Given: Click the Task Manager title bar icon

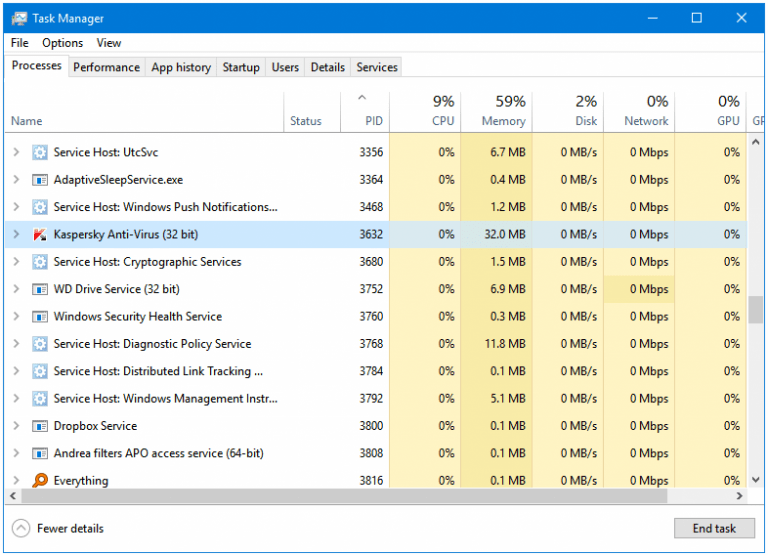Looking at the screenshot, I should point(20,19).
